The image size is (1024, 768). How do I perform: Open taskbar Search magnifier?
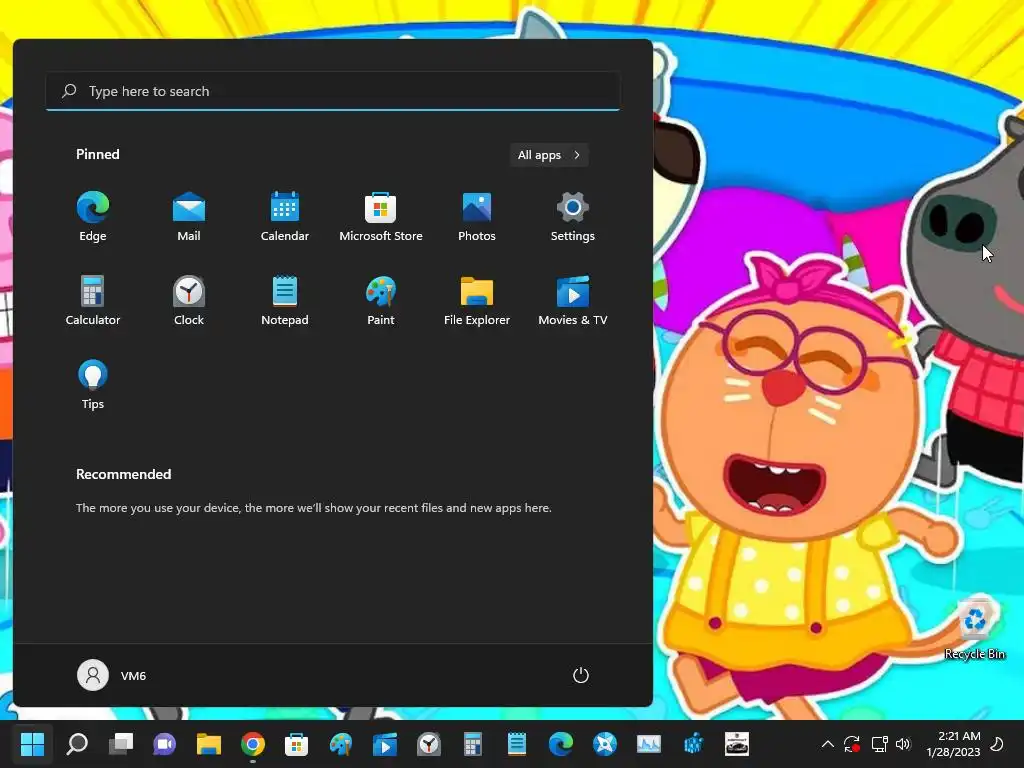click(x=77, y=744)
